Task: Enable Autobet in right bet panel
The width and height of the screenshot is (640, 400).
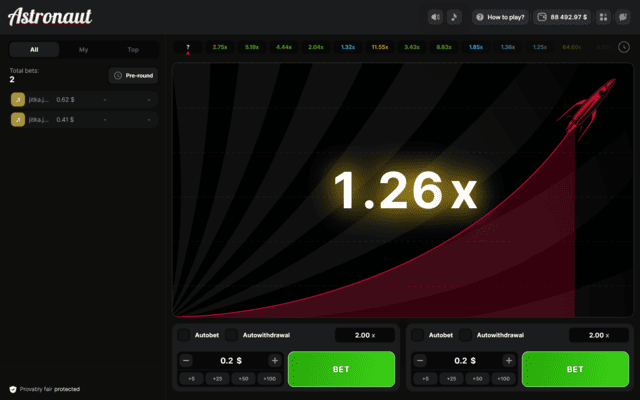Action: click(418, 335)
